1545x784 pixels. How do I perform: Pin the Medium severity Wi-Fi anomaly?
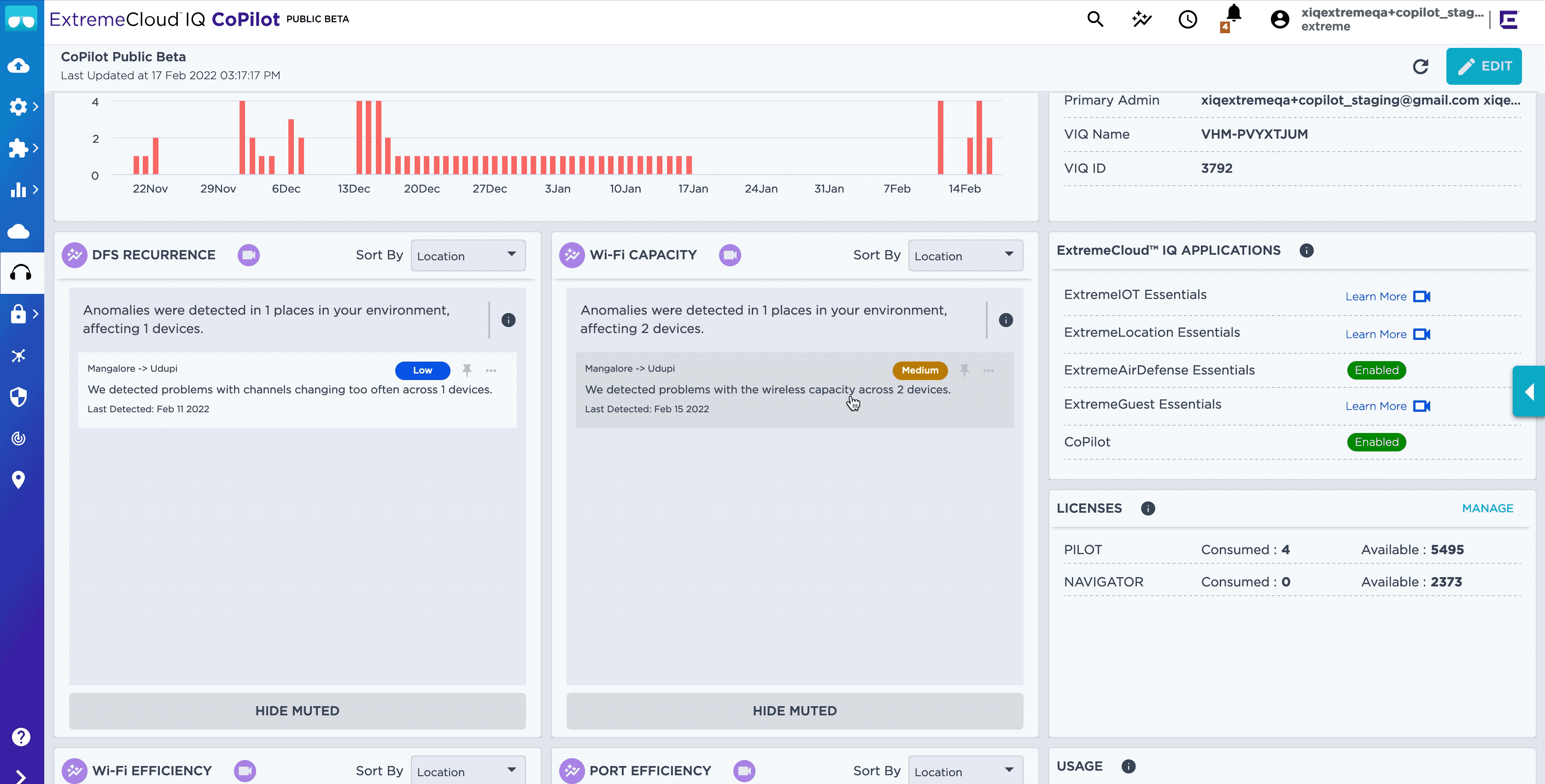[965, 370]
